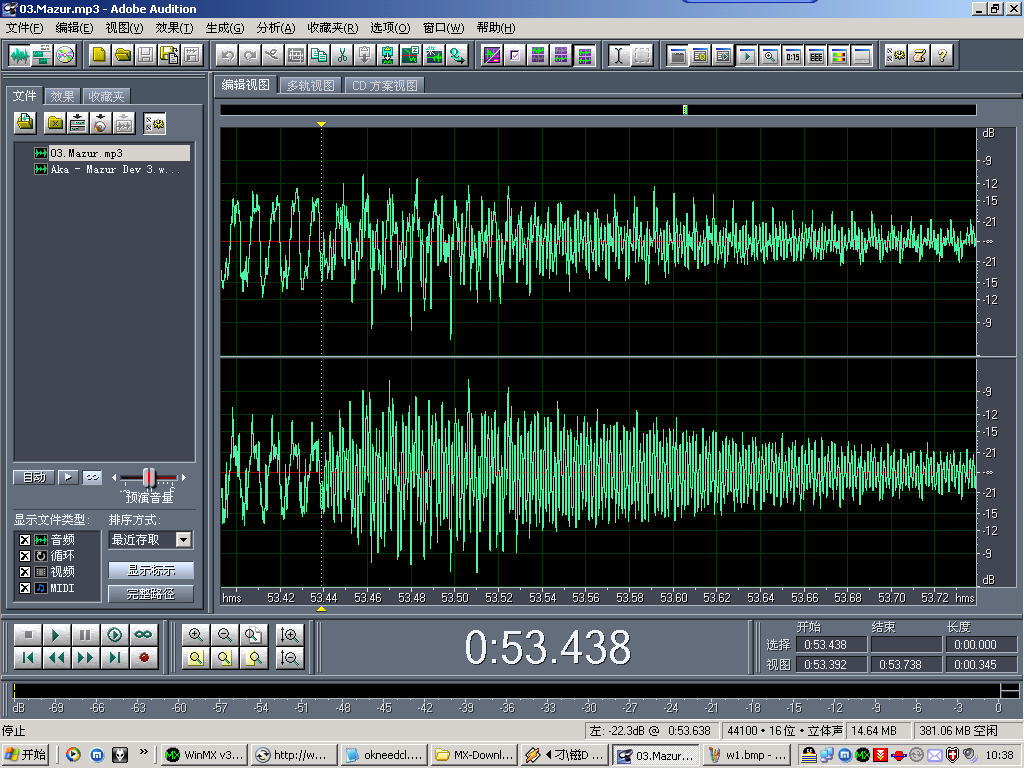Click the transport play button
This screenshot has height=768, width=1024.
[56, 635]
